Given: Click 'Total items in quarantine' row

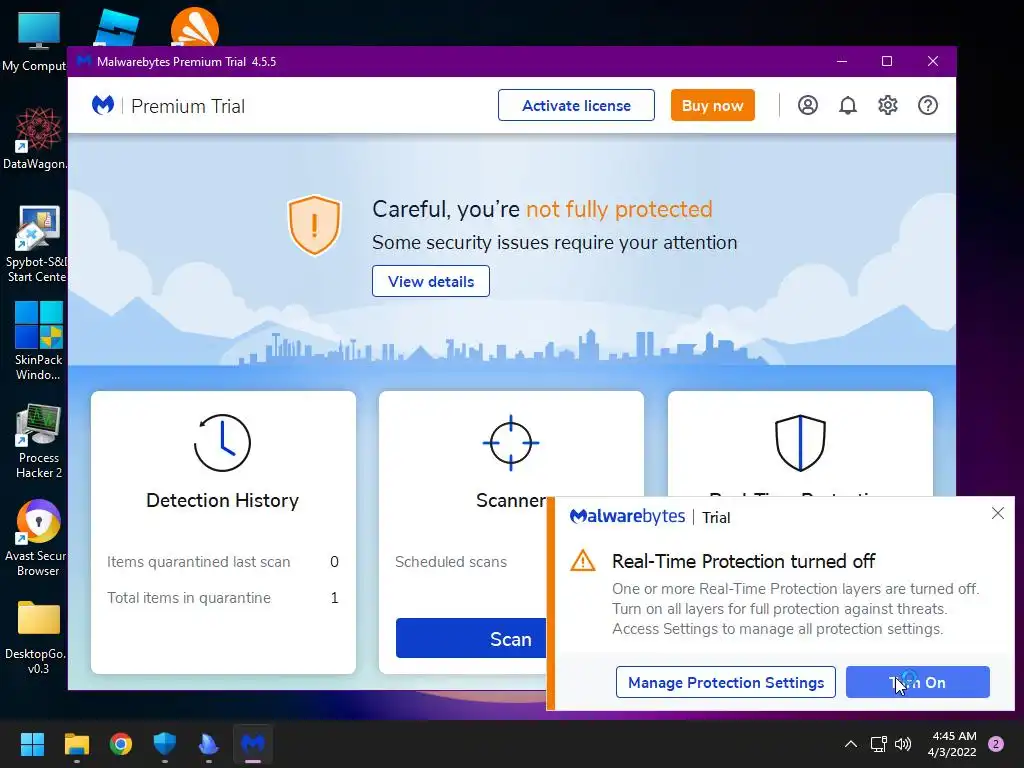Looking at the screenshot, I should [223, 598].
